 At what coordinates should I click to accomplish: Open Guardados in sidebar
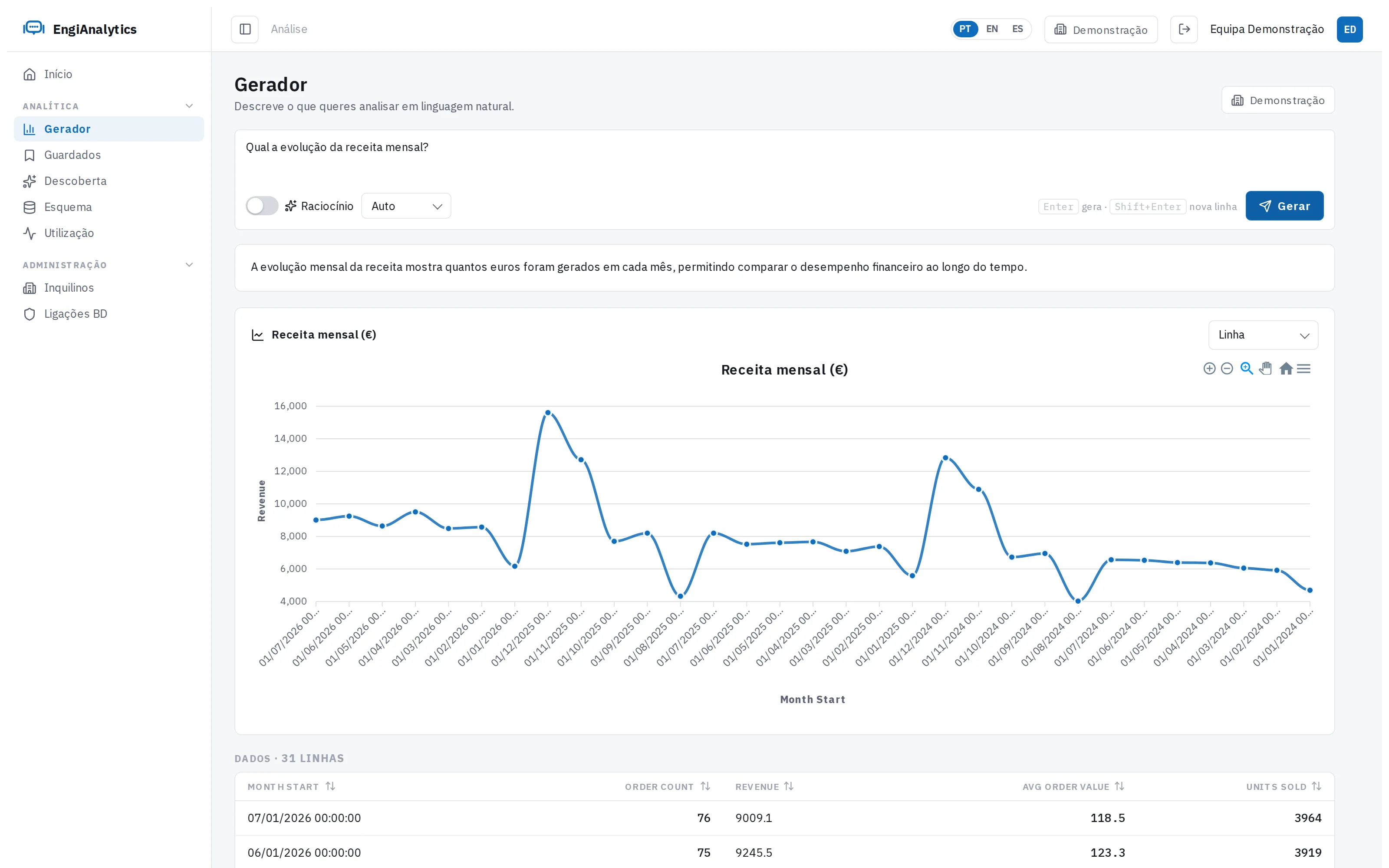click(x=109, y=155)
